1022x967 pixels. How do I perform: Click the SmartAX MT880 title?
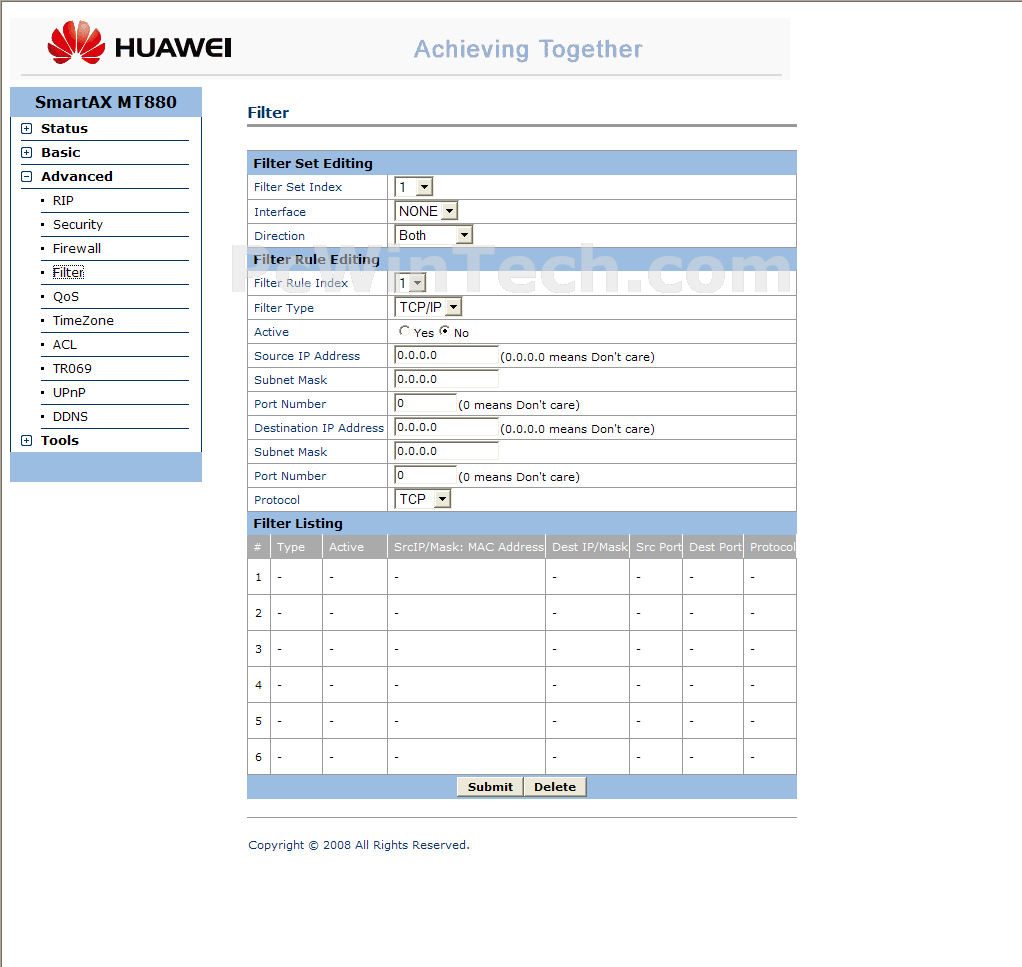click(106, 102)
